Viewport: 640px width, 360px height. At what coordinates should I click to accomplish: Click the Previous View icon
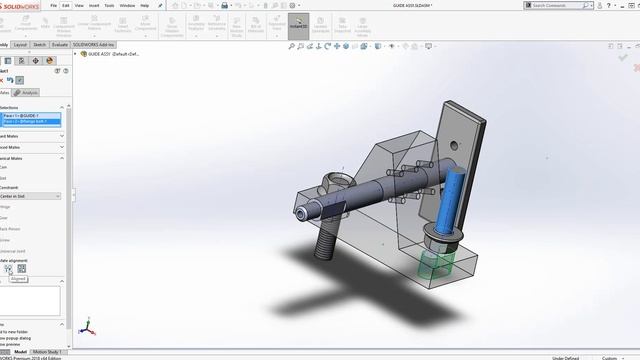(309, 47)
